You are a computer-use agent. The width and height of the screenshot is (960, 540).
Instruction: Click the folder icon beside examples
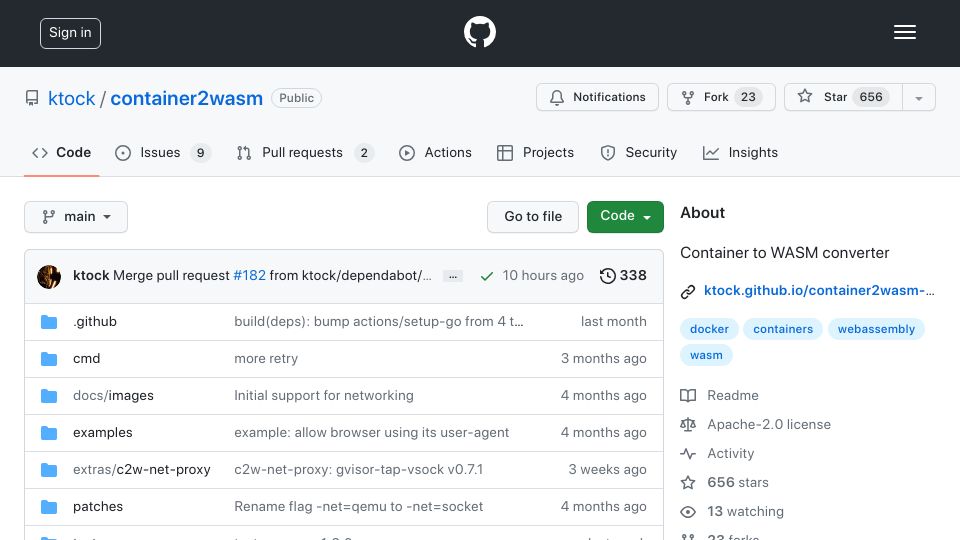click(x=49, y=433)
